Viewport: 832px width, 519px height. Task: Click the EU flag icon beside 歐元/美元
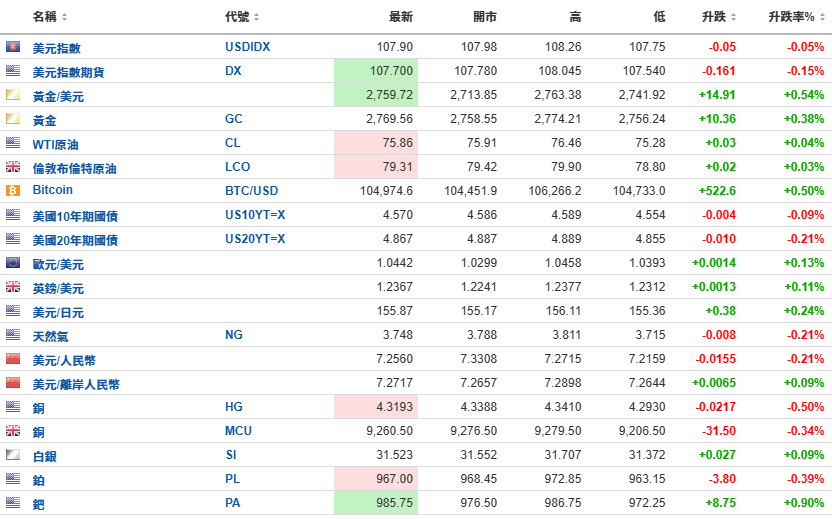click(x=13, y=262)
